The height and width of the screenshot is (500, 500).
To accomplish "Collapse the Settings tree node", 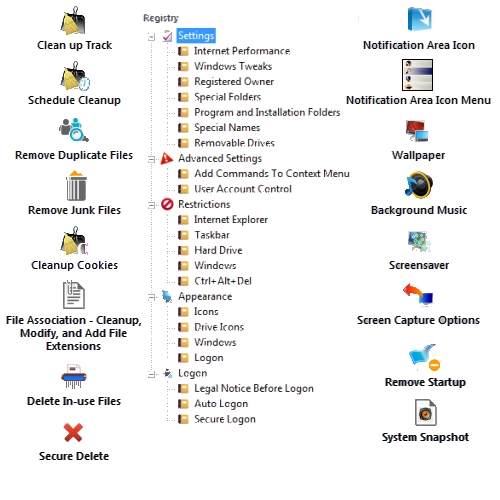I will click(x=151, y=37).
